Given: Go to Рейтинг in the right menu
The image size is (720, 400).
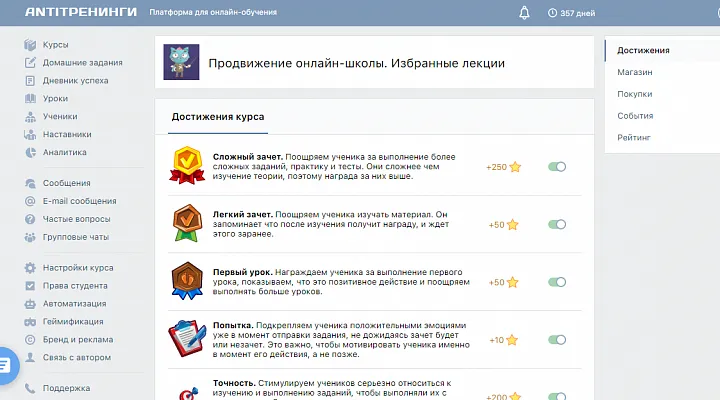Looking at the screenshot, I should (634, 137).
